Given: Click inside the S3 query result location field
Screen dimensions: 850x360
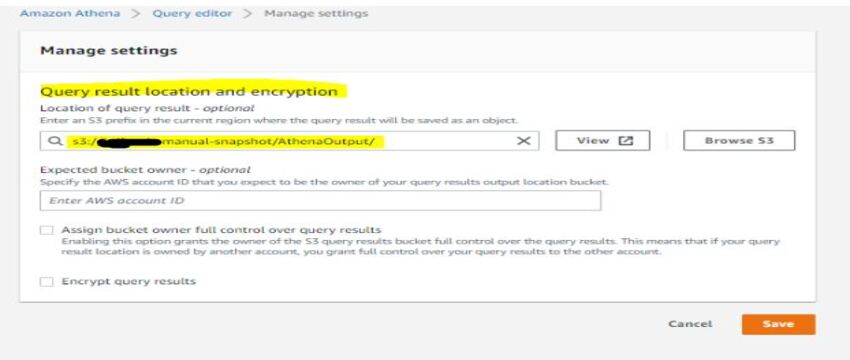Looking at the screenshot, I should coord(289,141).
